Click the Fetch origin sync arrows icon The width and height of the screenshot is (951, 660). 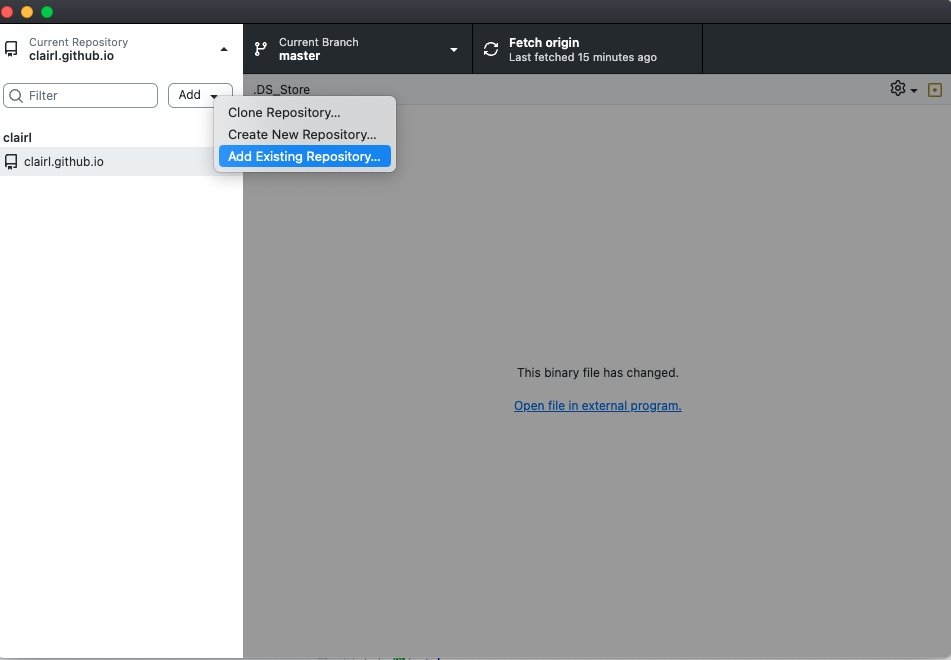click(490, 49)
